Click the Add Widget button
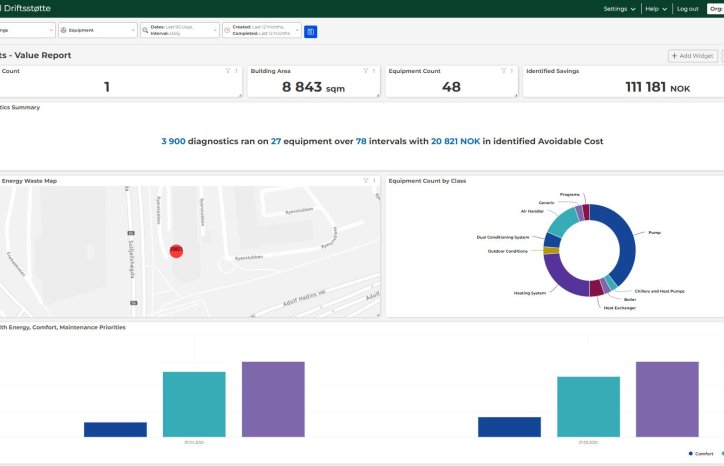Screen dimensions: 724x466 [692, 56]
